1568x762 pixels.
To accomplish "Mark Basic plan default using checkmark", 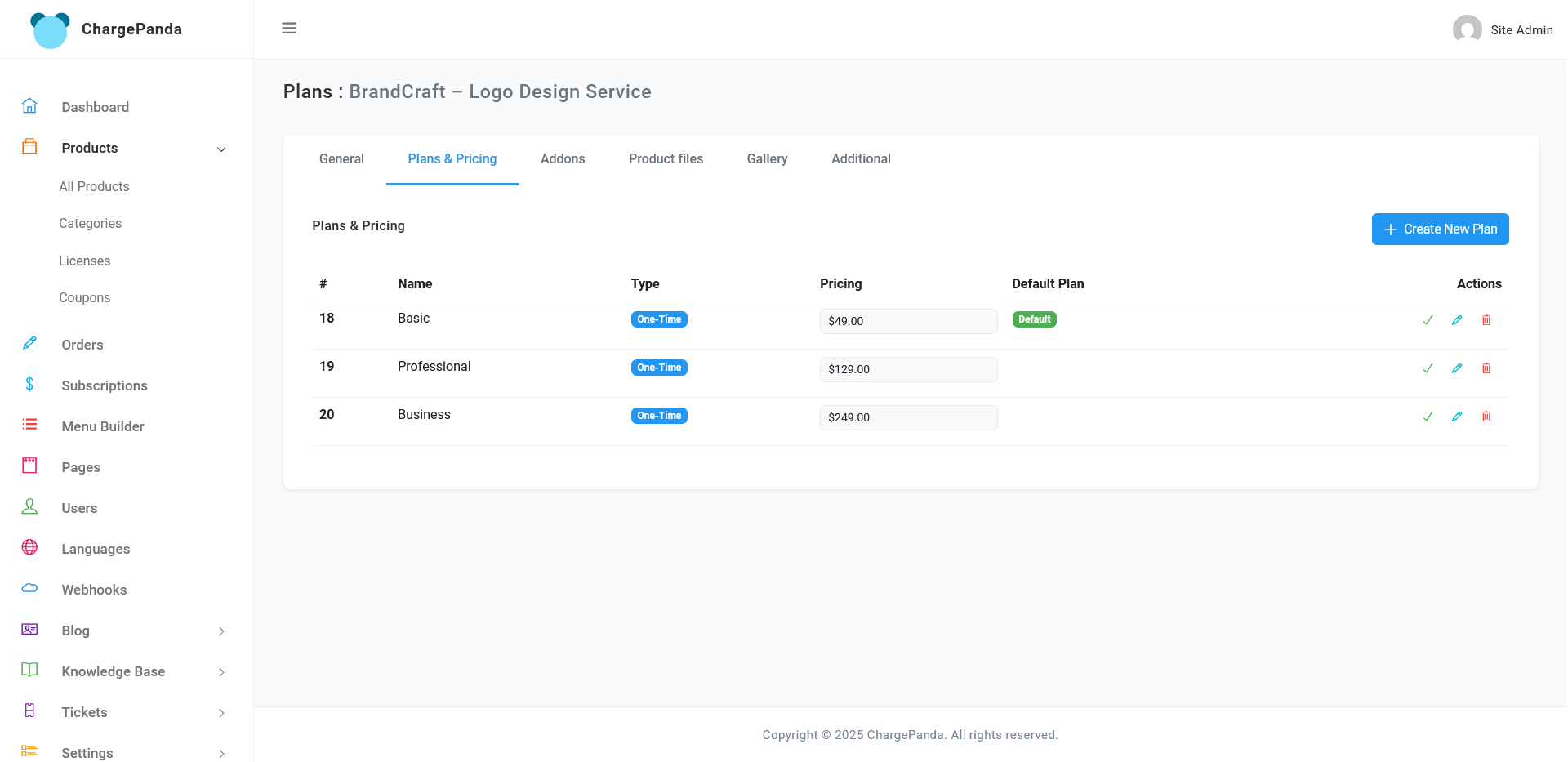I will (1428, 320).
